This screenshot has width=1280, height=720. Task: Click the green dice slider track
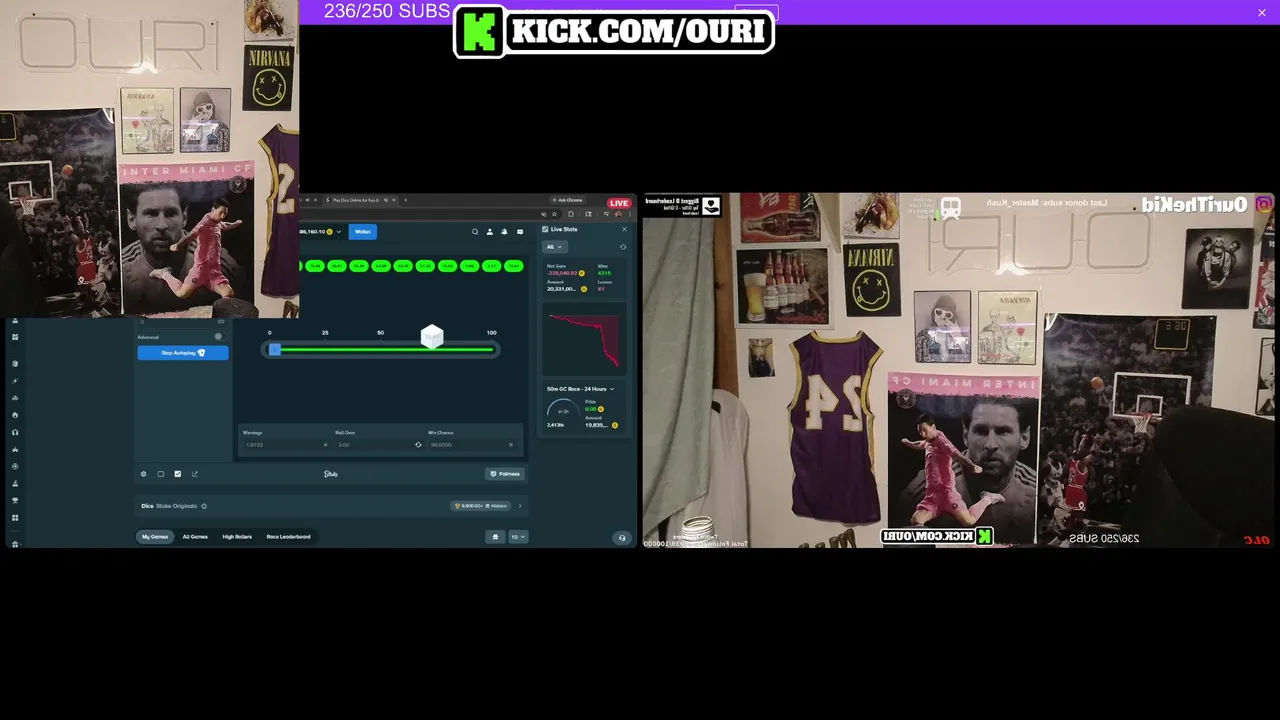(388, 349)
